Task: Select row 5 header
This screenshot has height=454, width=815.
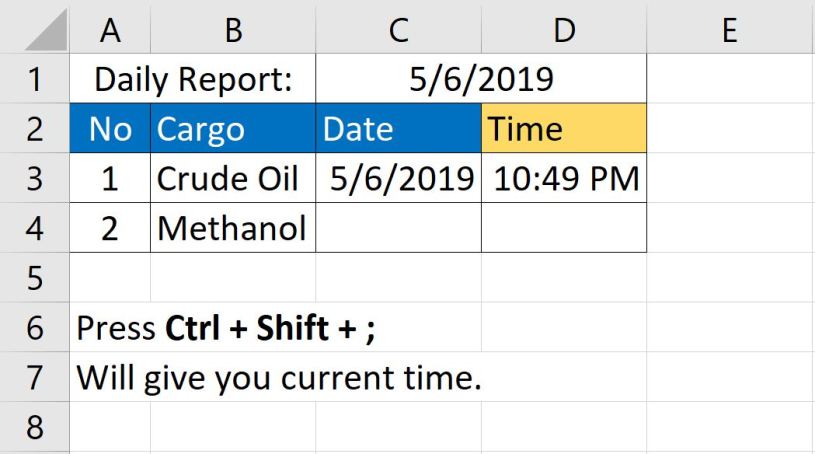Action: [35, 278]
